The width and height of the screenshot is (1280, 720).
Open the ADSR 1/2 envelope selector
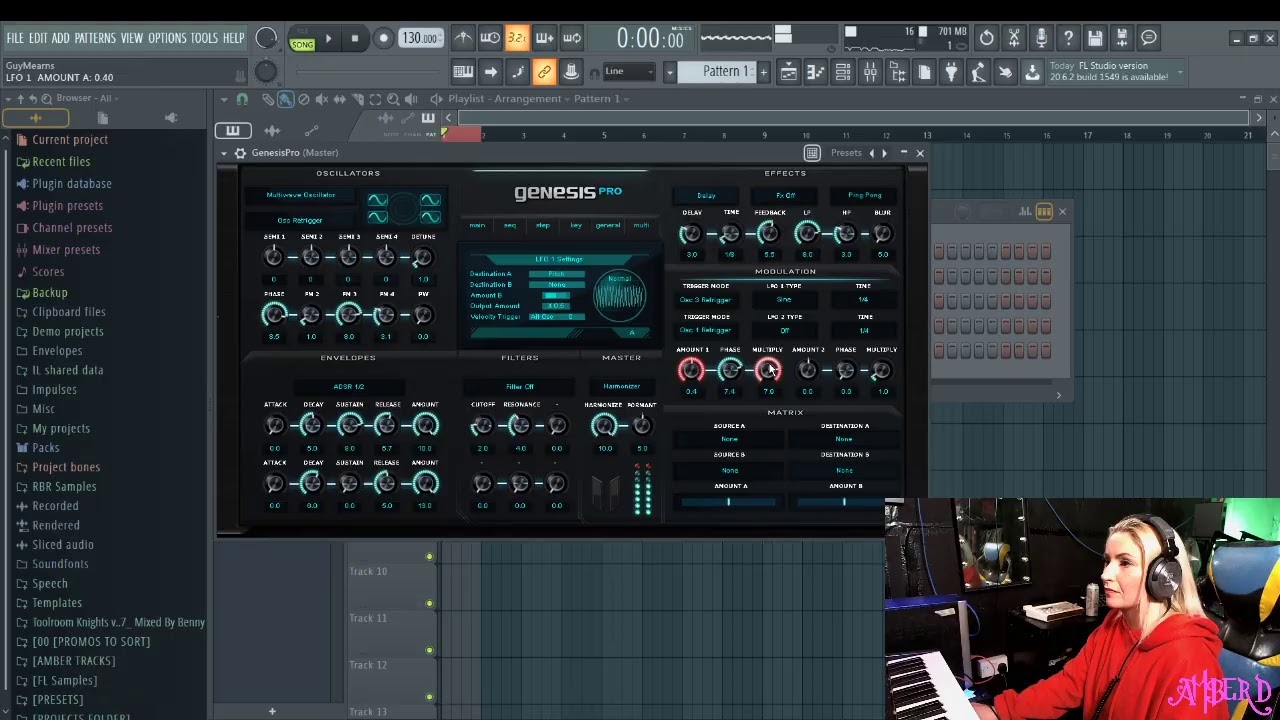pyautogui.click(x=349, y=387)
